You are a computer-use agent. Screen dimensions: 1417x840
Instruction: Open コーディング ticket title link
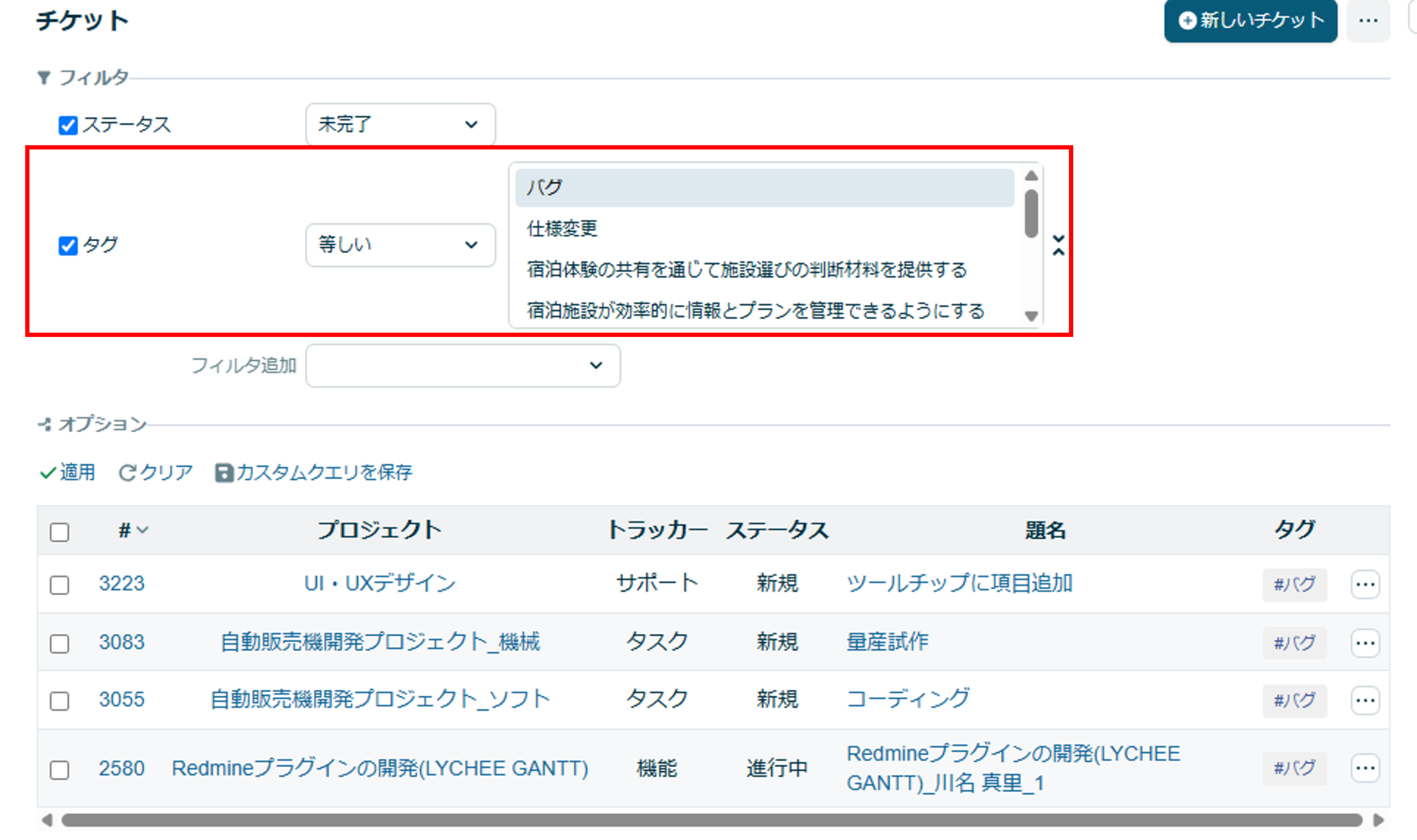(x=908, y=699)
